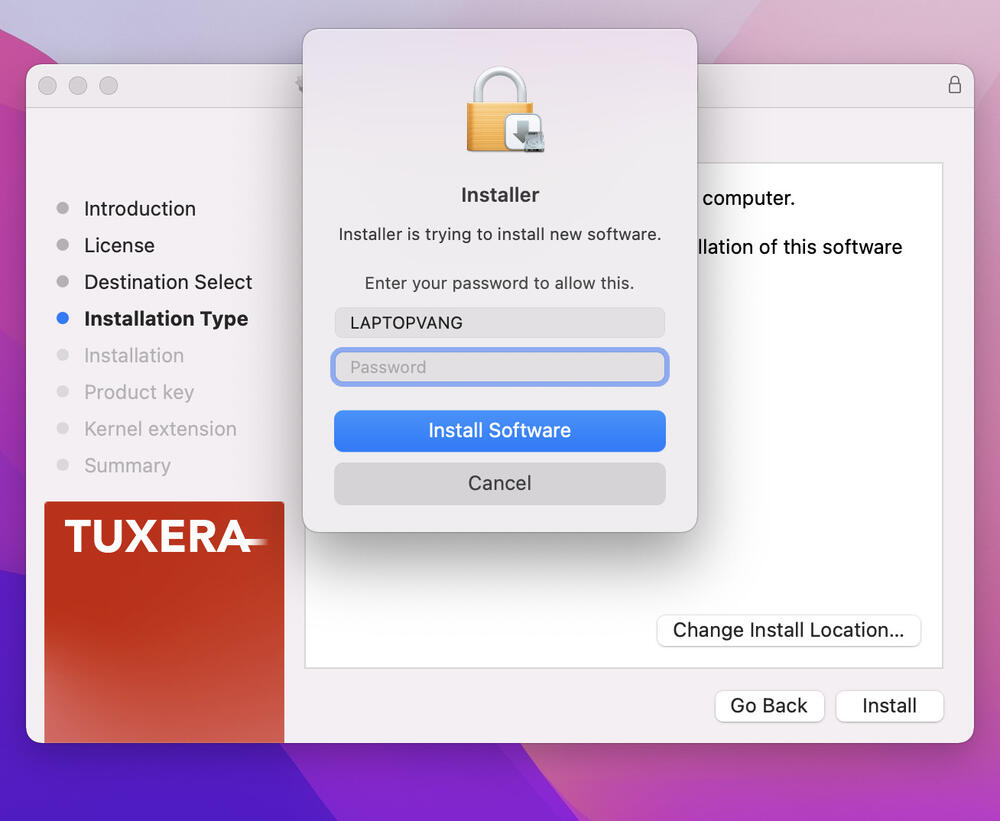Select the Introduction step in sidebar
The width and height of the screenshot is (1000, 821).
140,209
